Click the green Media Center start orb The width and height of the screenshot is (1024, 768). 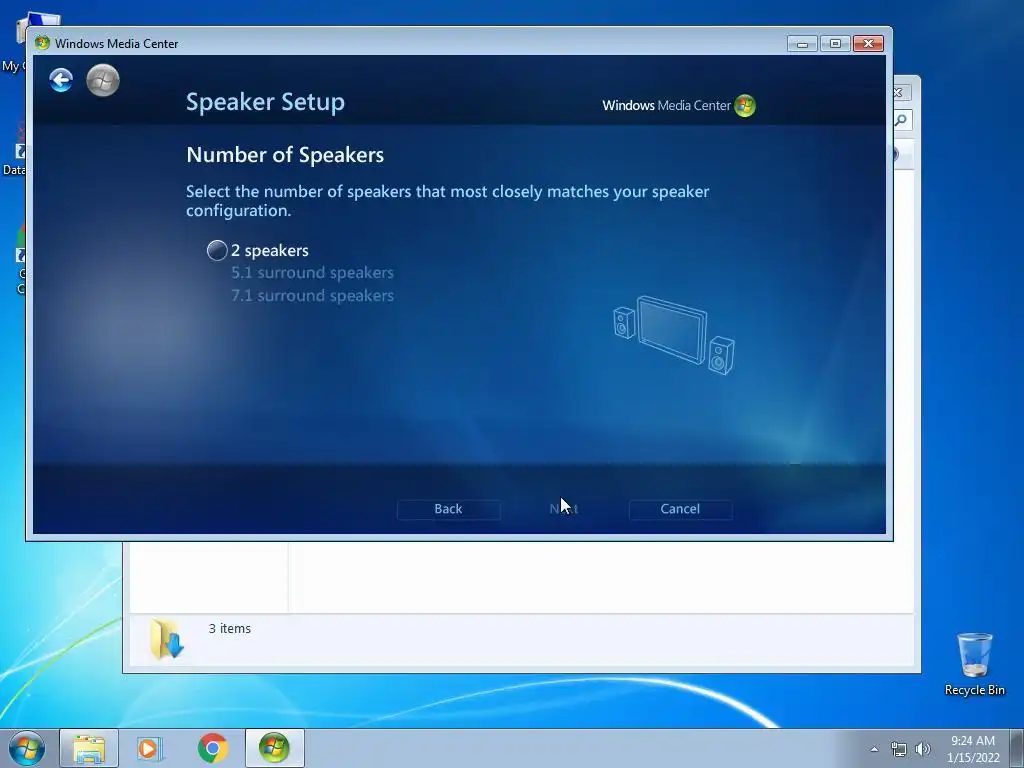pyautogui.click(x=103, y=80)
